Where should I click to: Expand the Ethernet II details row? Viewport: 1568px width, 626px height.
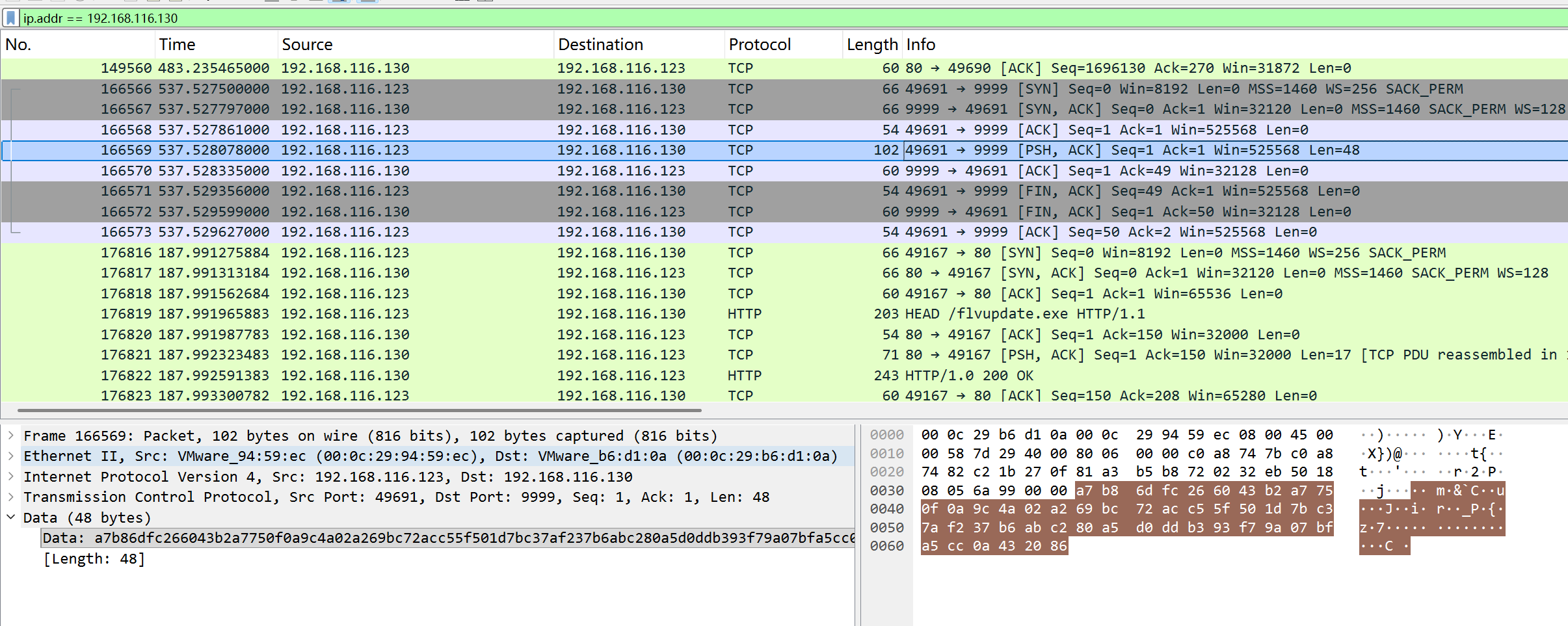(x=11, y=456)
